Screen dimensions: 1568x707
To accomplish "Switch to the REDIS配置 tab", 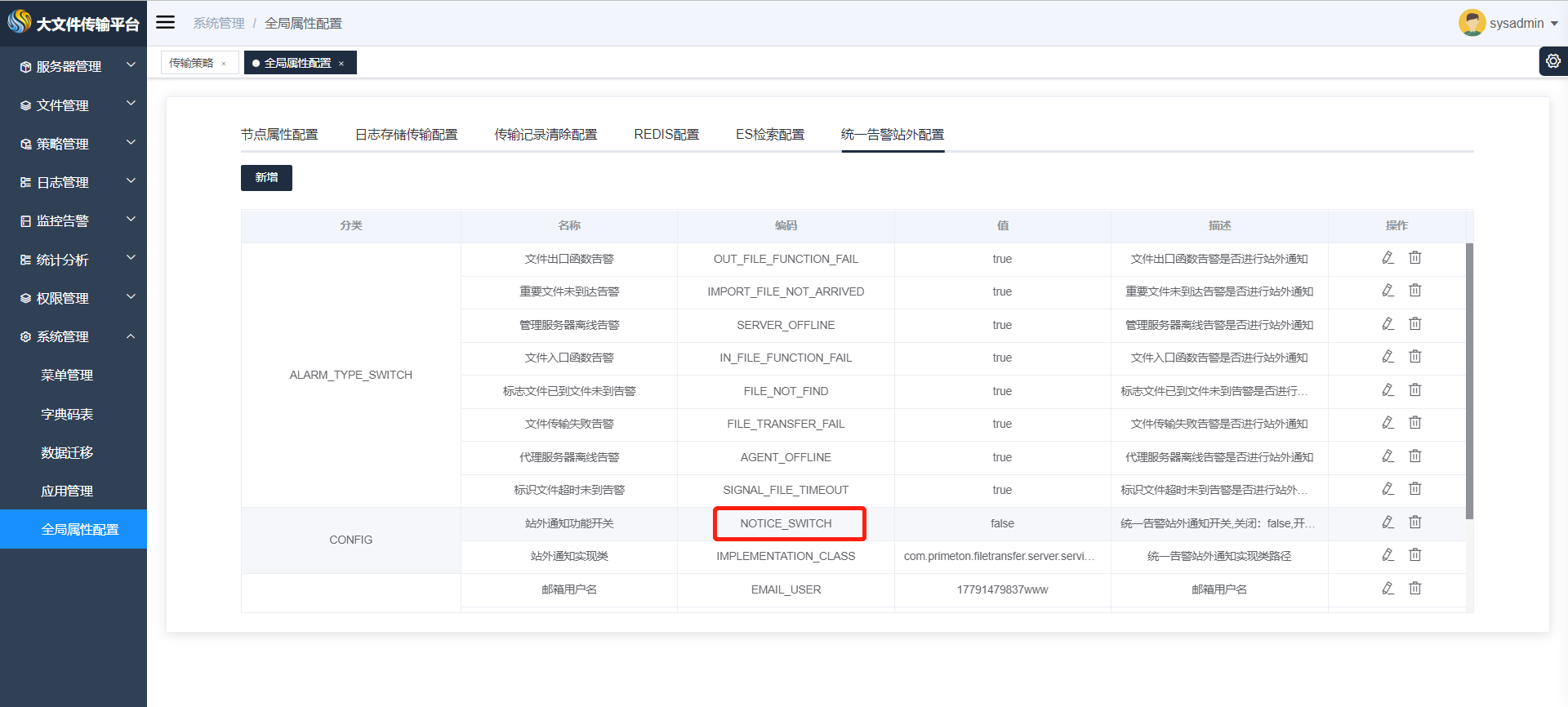I will 666,135.
